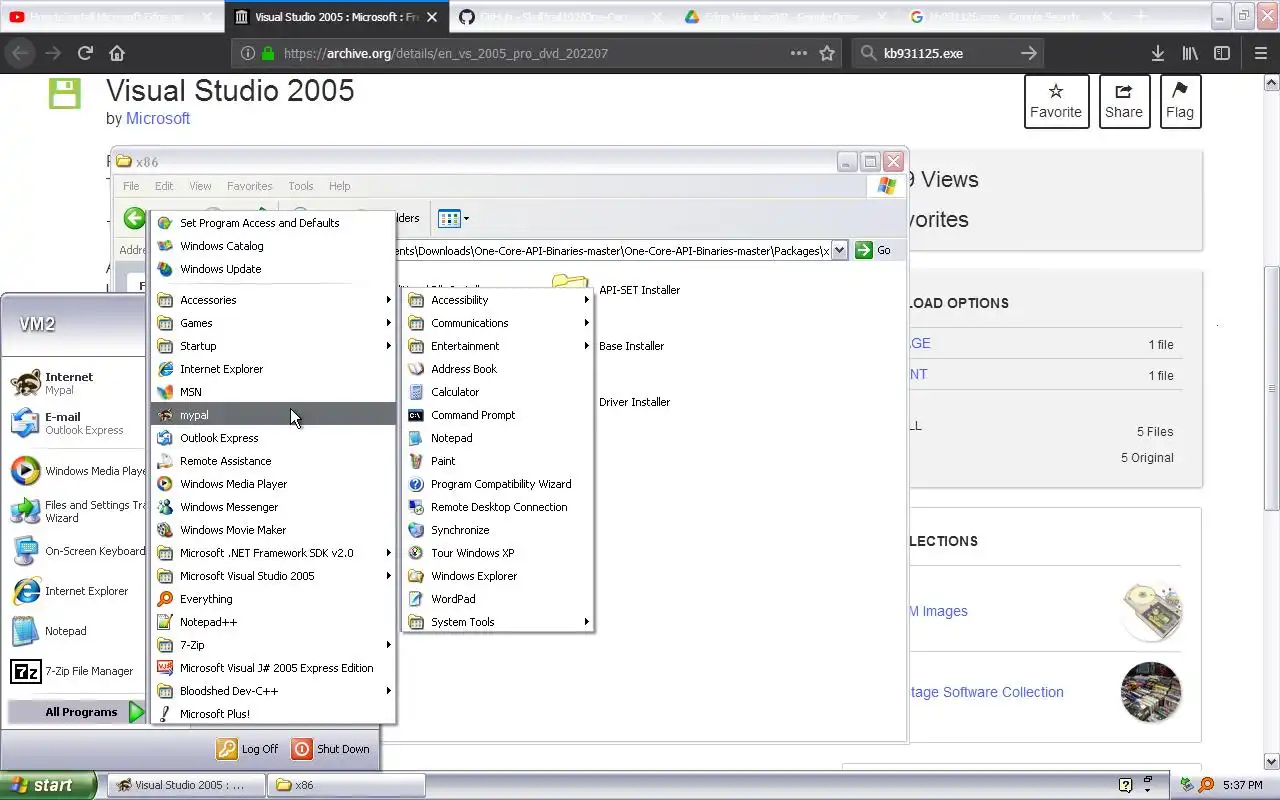This screenshot has height=800, width=1280.
Task: Launch Program Compatibility Wizard
Action: (498, 484)
